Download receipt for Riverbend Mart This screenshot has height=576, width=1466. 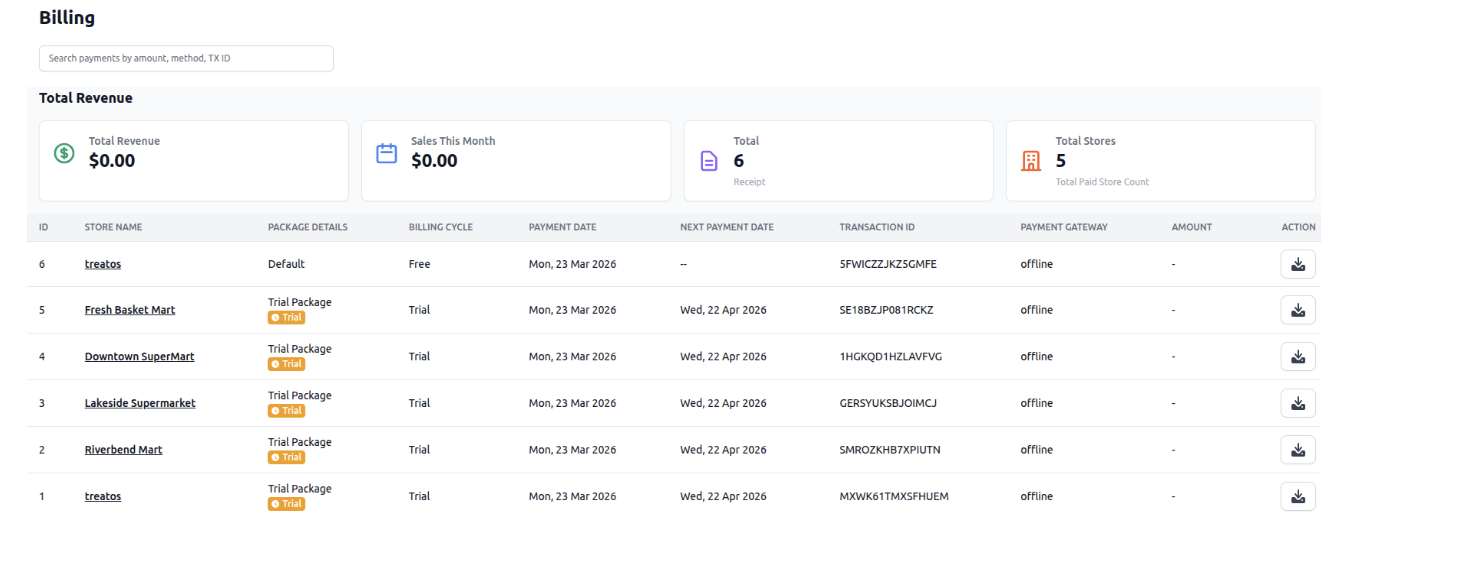click(1298, 450)
